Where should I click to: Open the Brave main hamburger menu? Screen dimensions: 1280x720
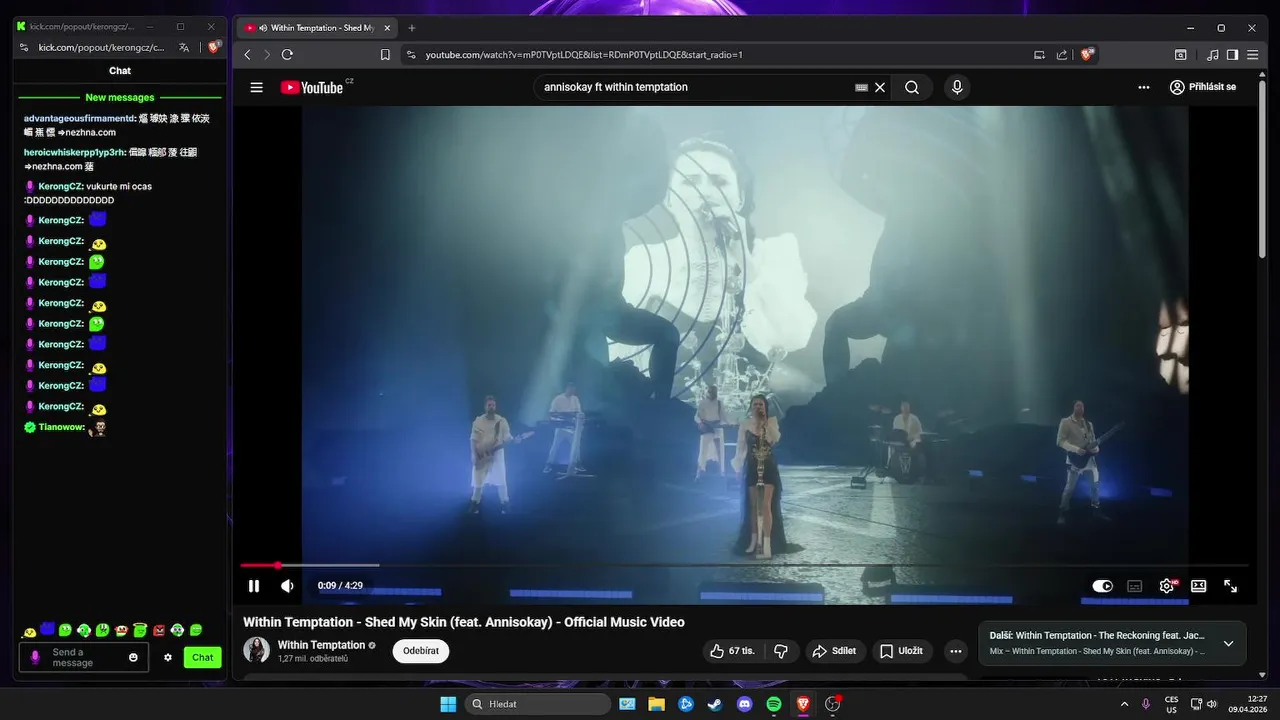click(1252, 55)
